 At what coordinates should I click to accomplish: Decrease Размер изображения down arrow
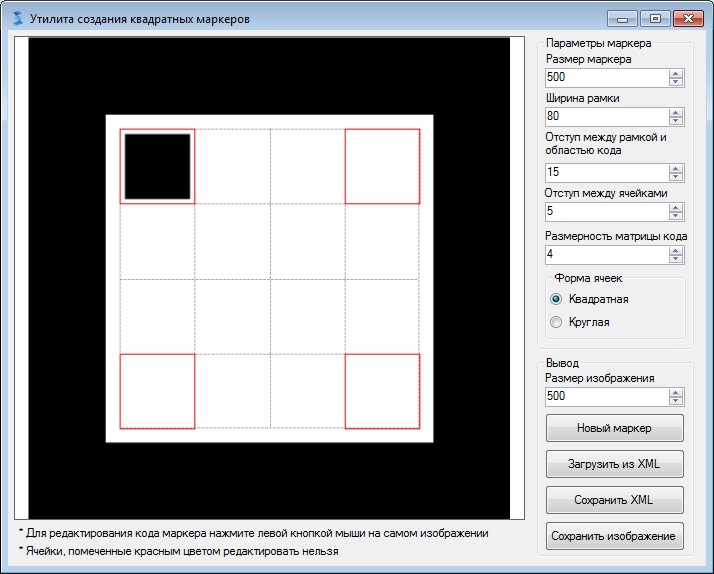point(676,401)
